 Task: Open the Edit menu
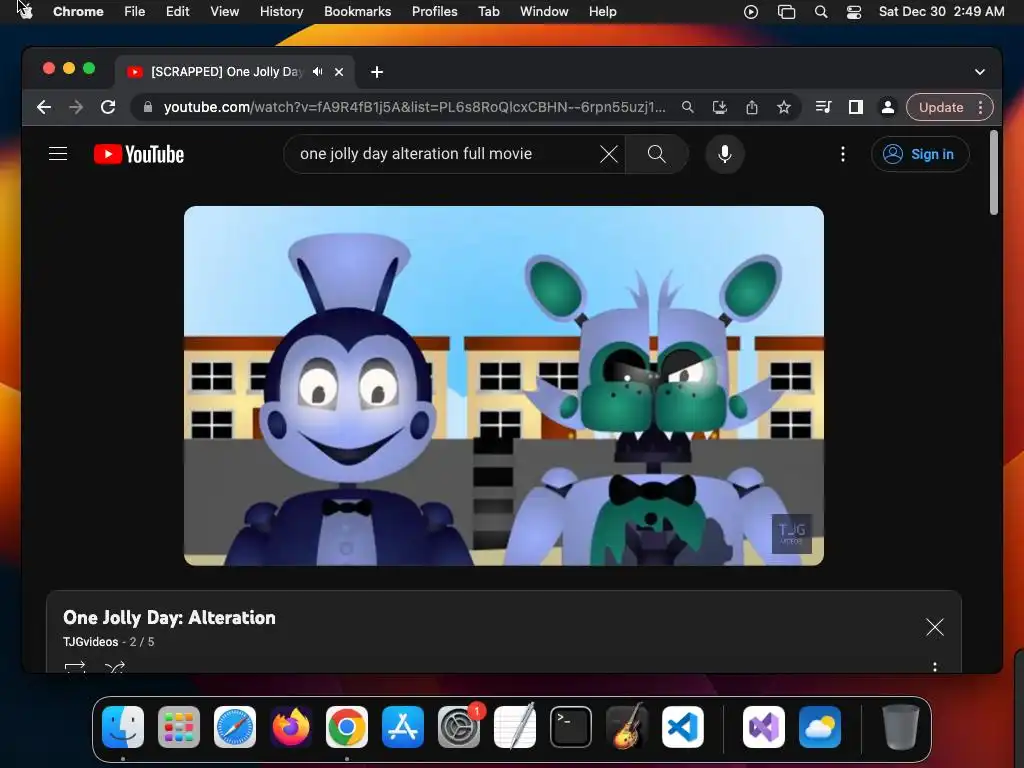[178, 12]
